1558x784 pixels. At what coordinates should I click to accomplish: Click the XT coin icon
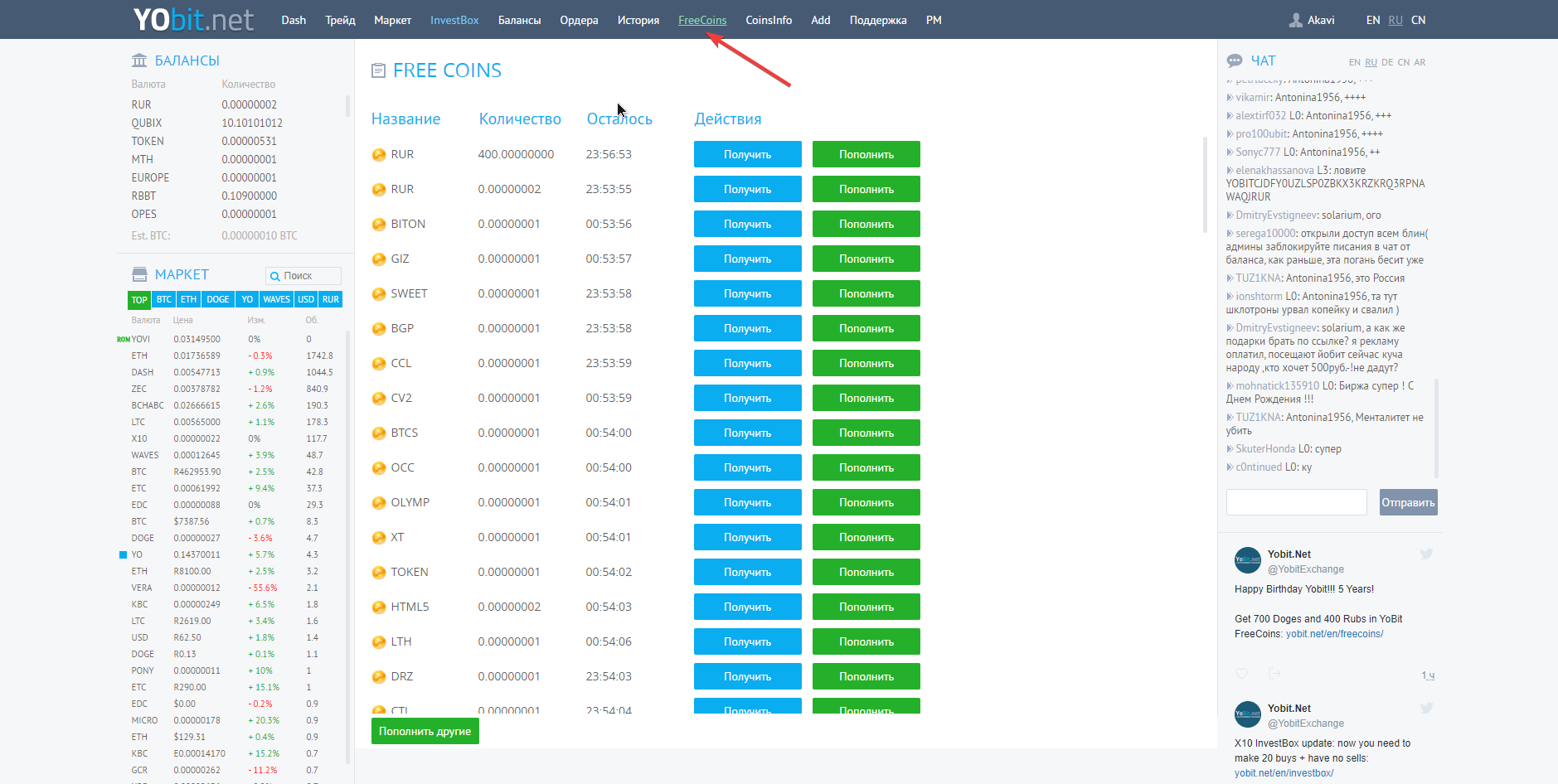click(379, 537)
